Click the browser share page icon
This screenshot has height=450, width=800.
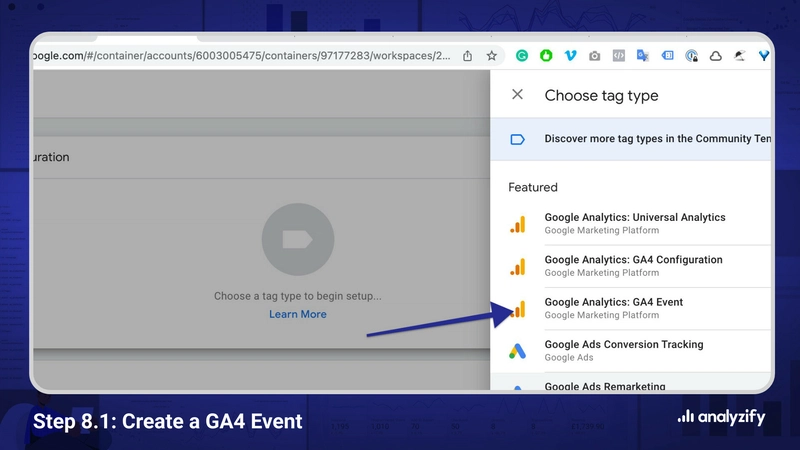[x=467, y=56]
